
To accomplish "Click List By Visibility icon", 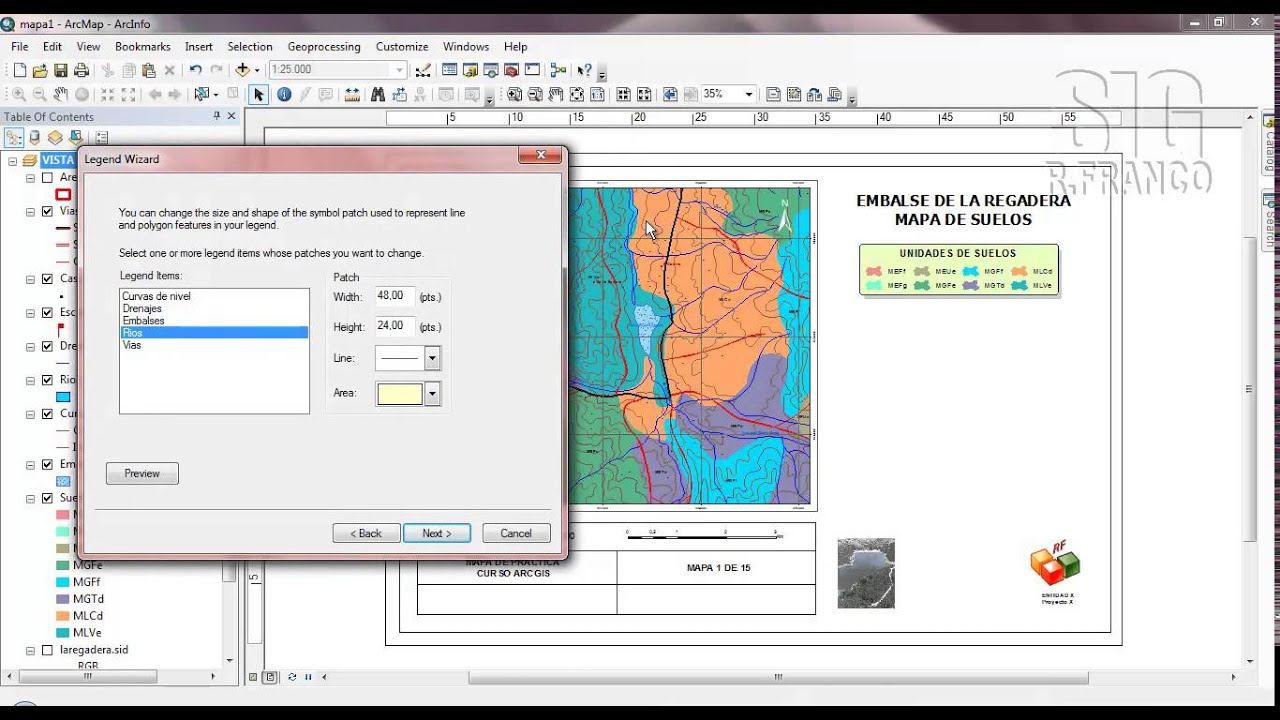I will click(x=55, y=137).
